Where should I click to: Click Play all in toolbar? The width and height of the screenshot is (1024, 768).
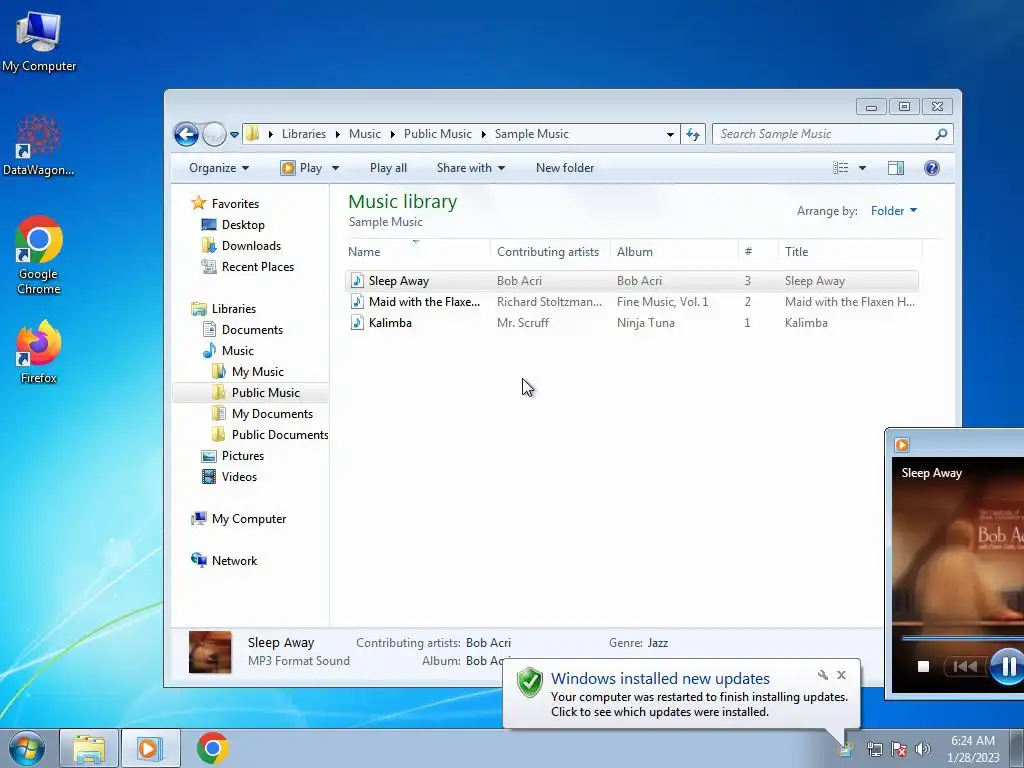point(388,168)
